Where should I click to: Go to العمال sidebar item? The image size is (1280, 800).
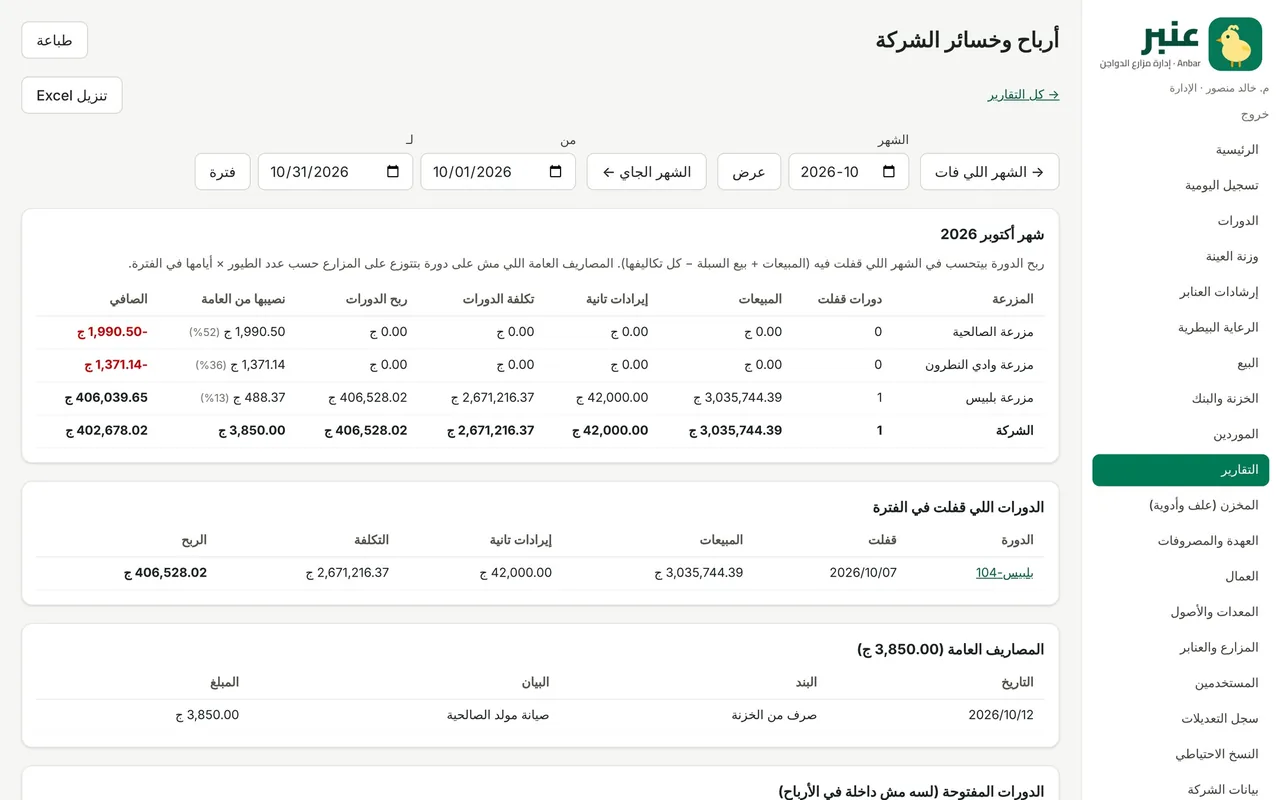pos(1180,576)
